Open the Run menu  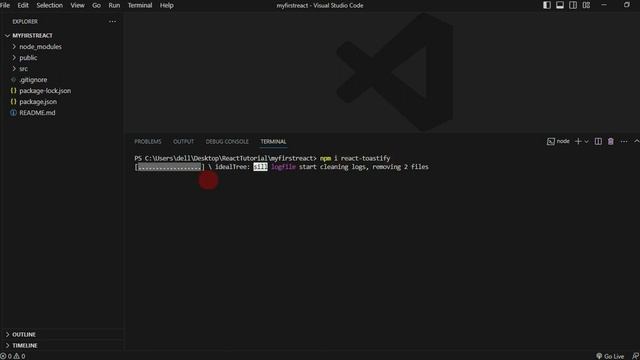pos(114,5)
